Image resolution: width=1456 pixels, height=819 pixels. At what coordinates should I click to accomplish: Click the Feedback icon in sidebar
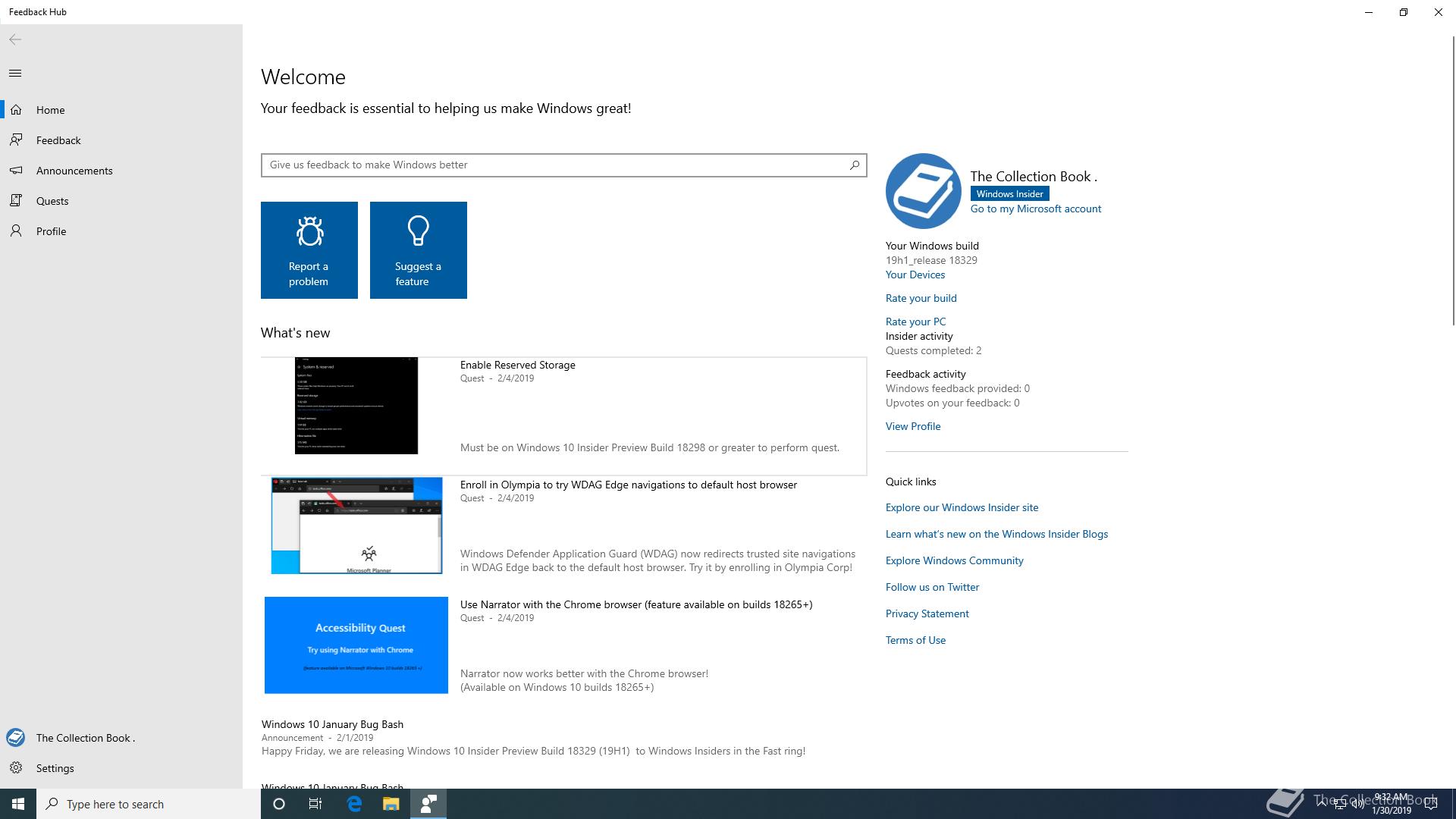click(16, 140)
